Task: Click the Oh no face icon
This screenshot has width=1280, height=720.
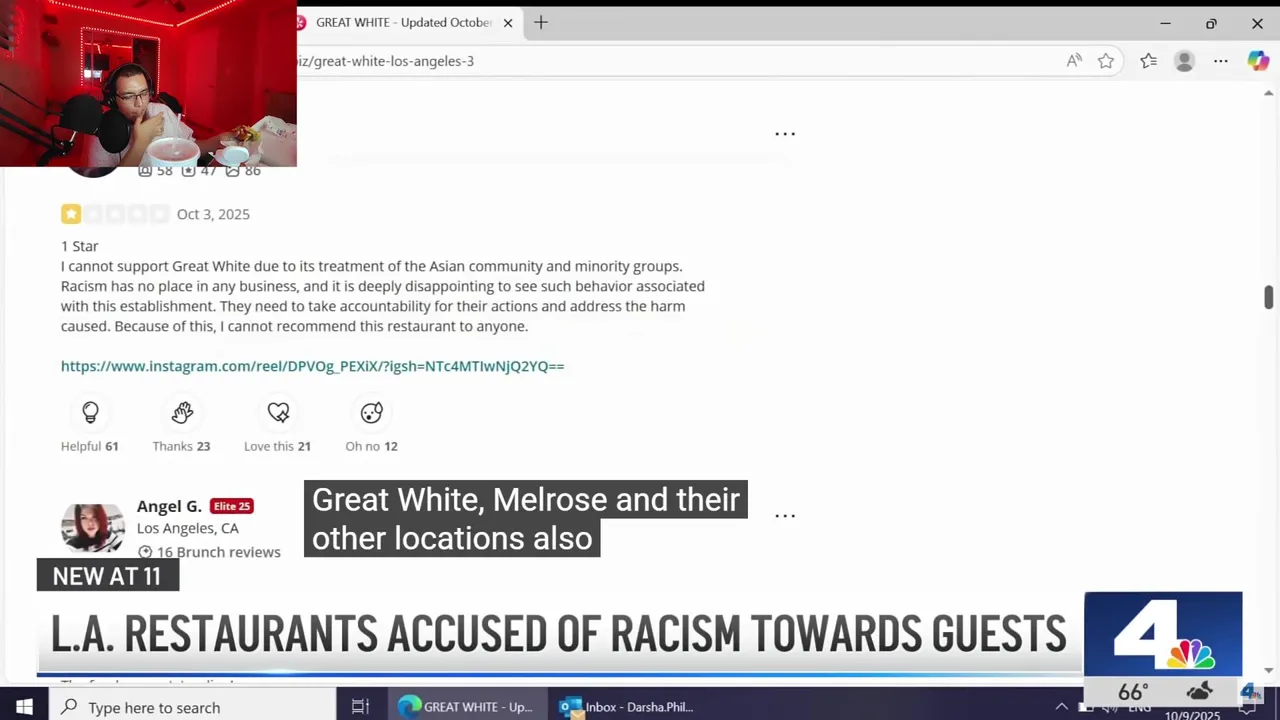Action: (x=371, y=412)
